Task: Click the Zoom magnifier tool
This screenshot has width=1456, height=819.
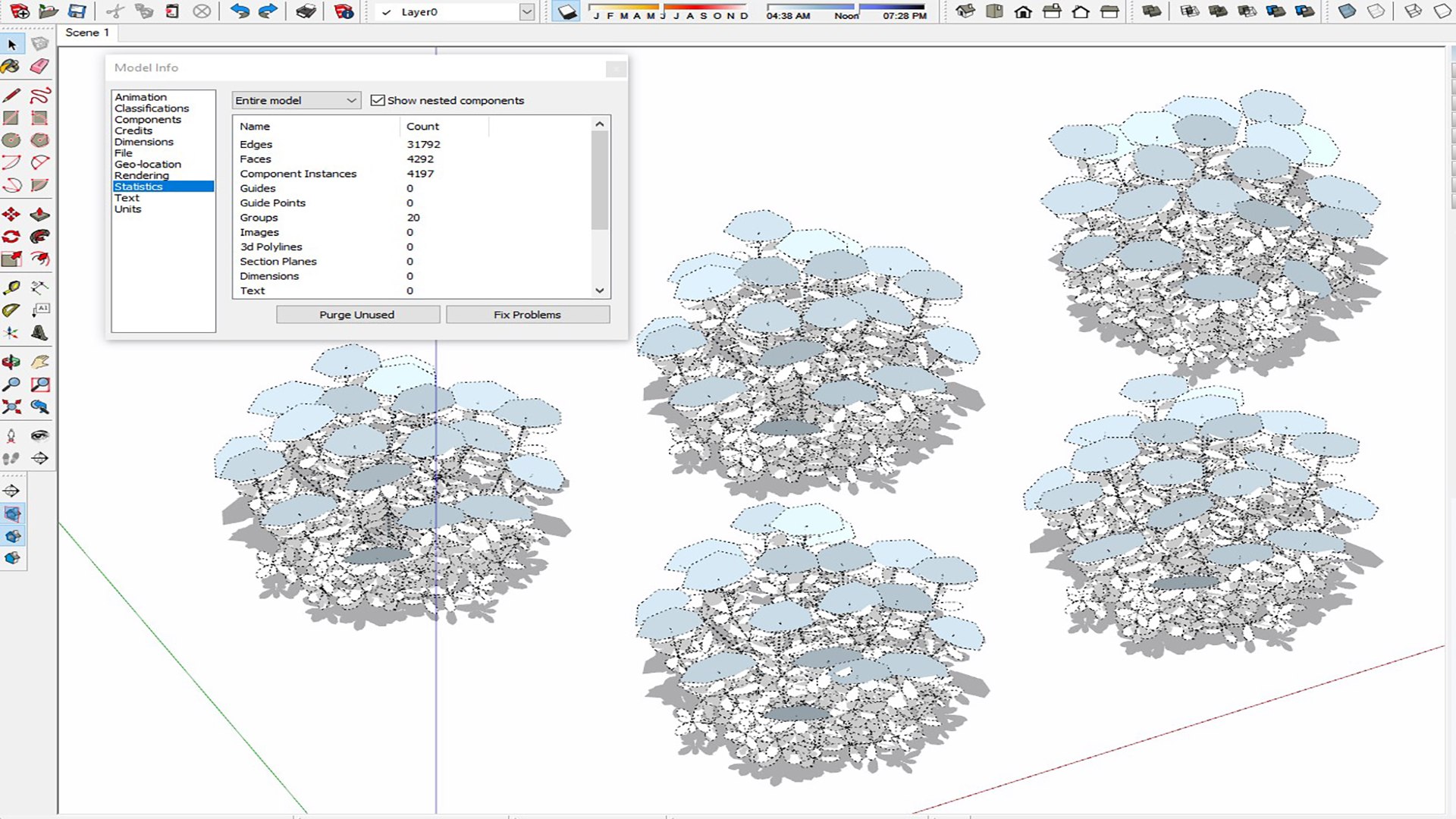Action: click(11, 384)
